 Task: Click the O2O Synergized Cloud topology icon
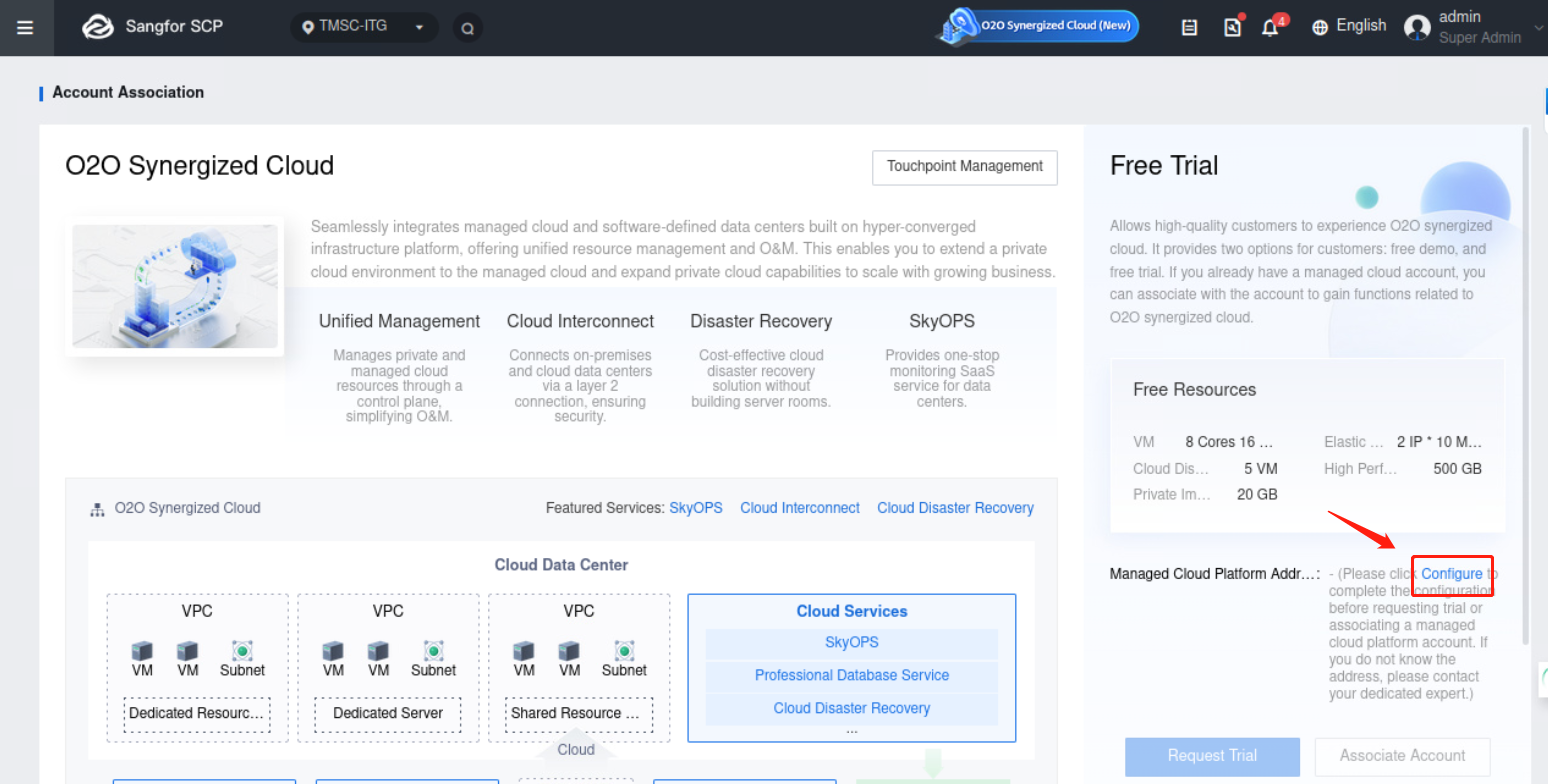98,509
